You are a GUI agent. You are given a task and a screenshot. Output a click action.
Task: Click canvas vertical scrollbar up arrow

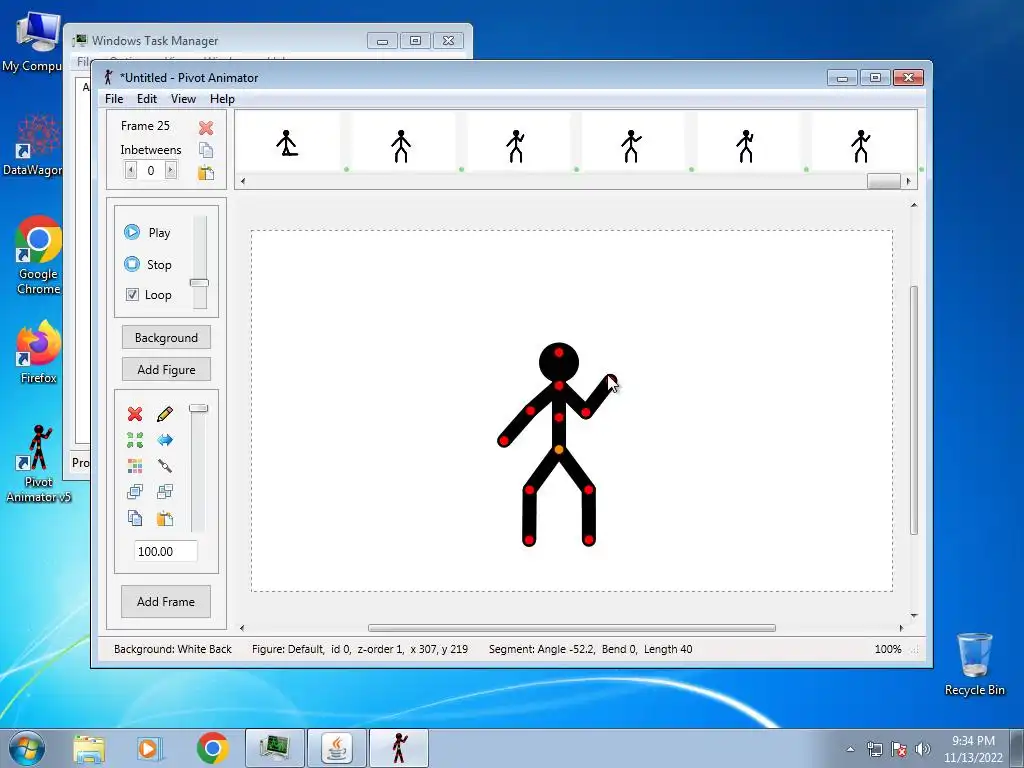(914, 205)
